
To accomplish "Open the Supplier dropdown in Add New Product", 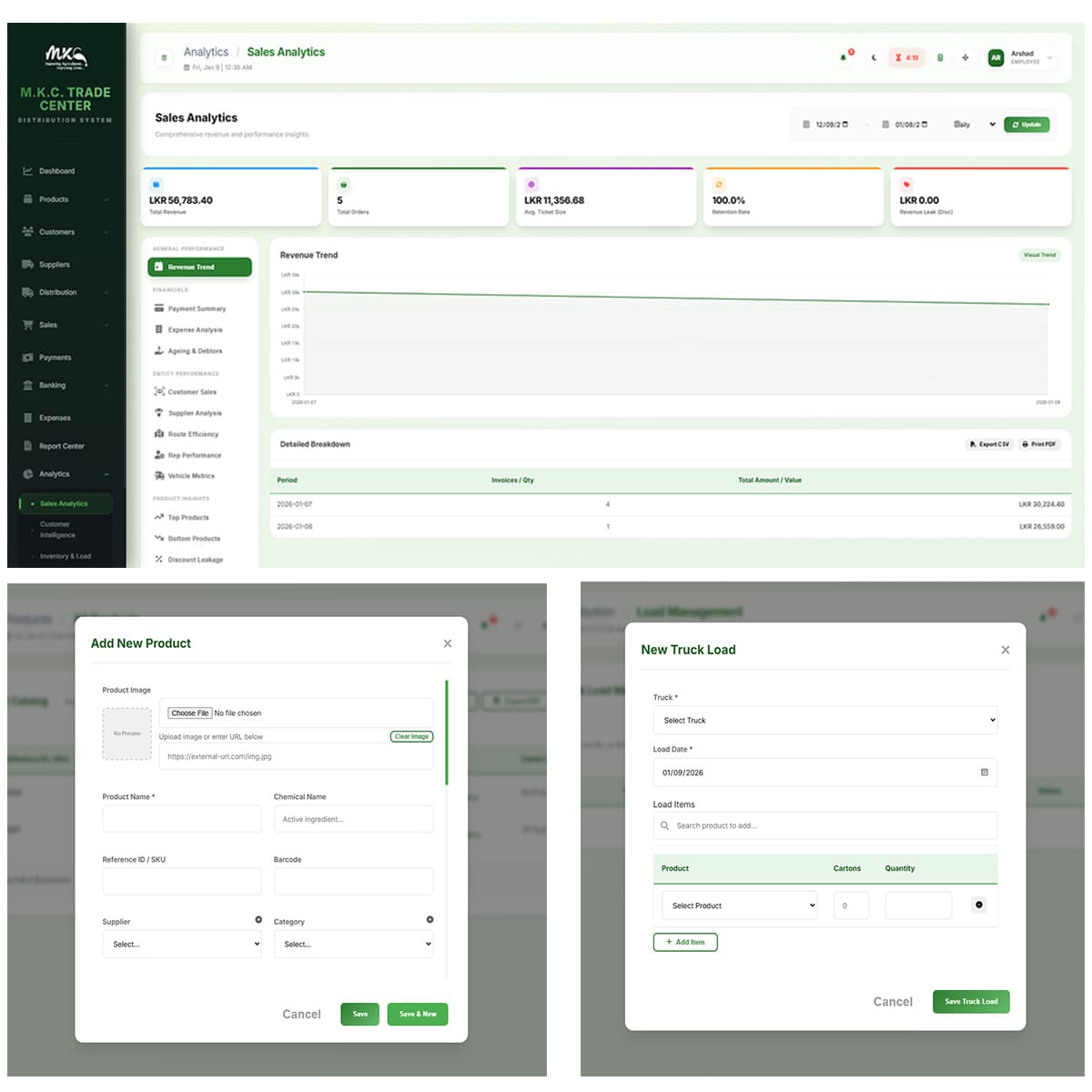I will (181, 944).
